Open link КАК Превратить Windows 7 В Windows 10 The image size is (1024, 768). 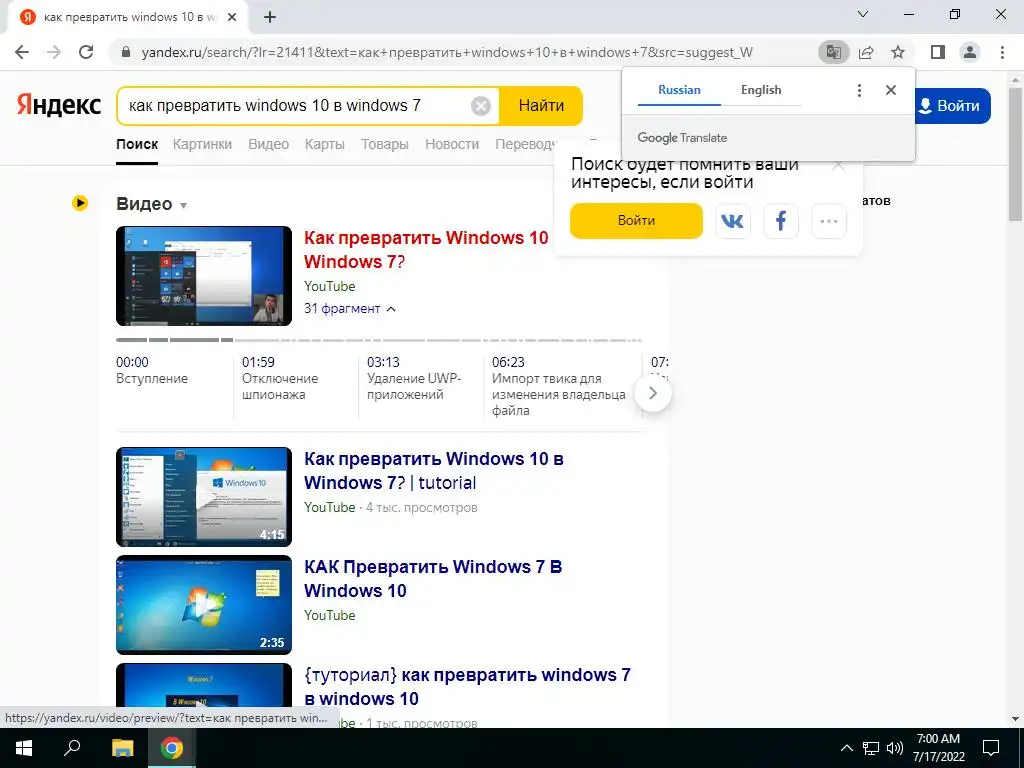433,579
